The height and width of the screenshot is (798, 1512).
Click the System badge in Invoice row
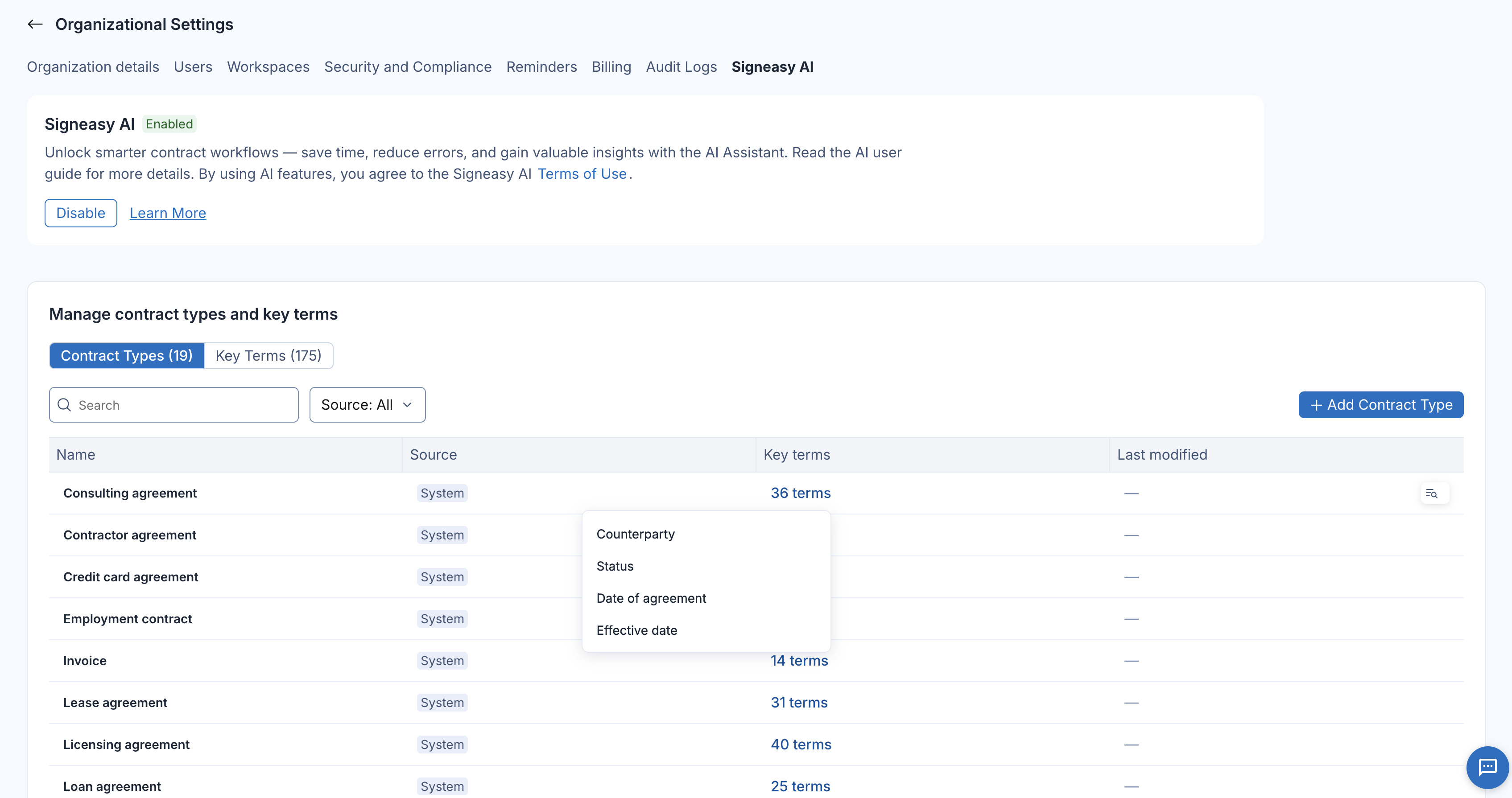tap(442, 661)
